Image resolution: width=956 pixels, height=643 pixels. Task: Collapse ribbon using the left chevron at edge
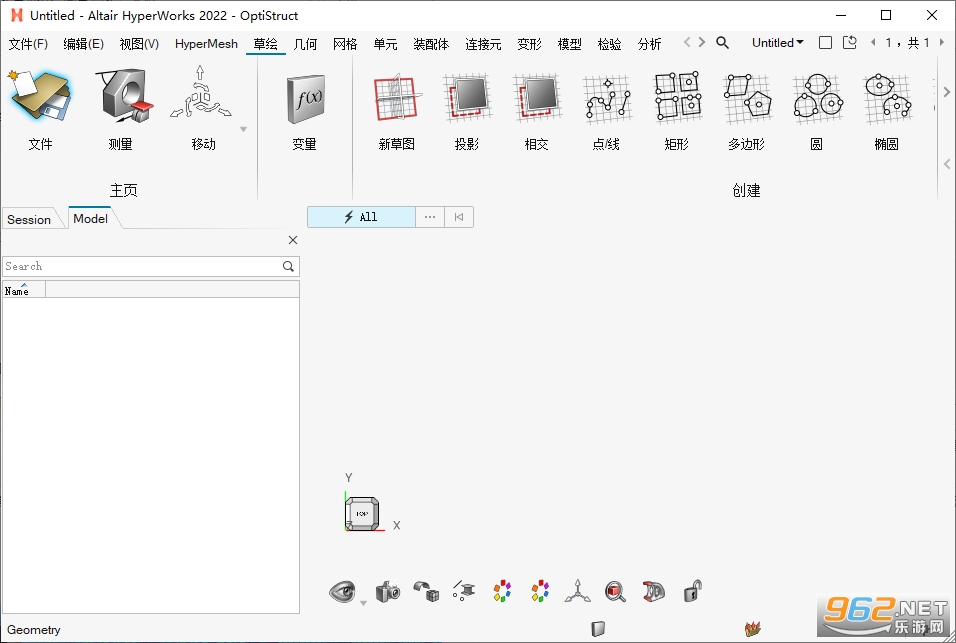(x=946, y=163)
